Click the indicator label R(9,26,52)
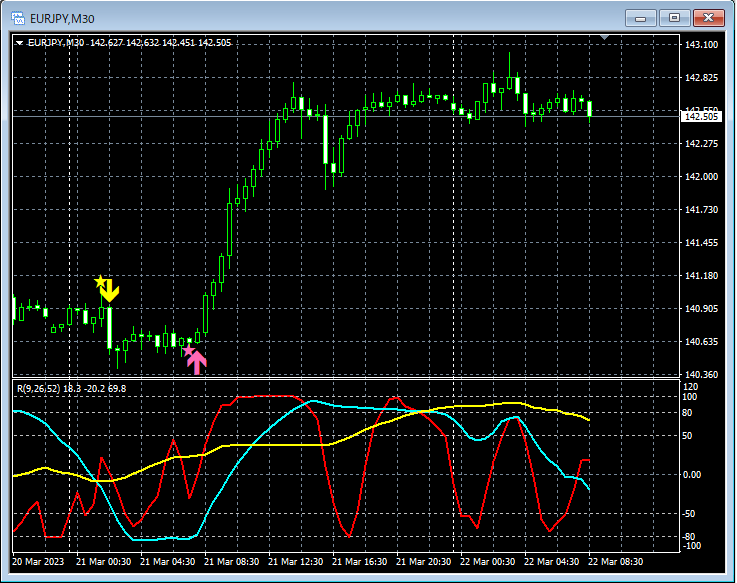Image resolution: width=737 pixels, height=583 pixels. coord(39,389)
